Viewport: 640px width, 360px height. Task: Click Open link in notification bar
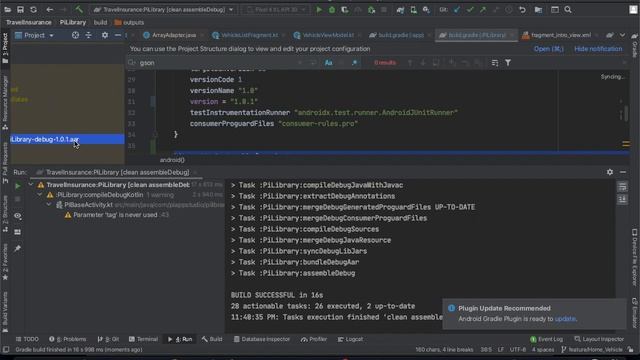pos(548,49)
